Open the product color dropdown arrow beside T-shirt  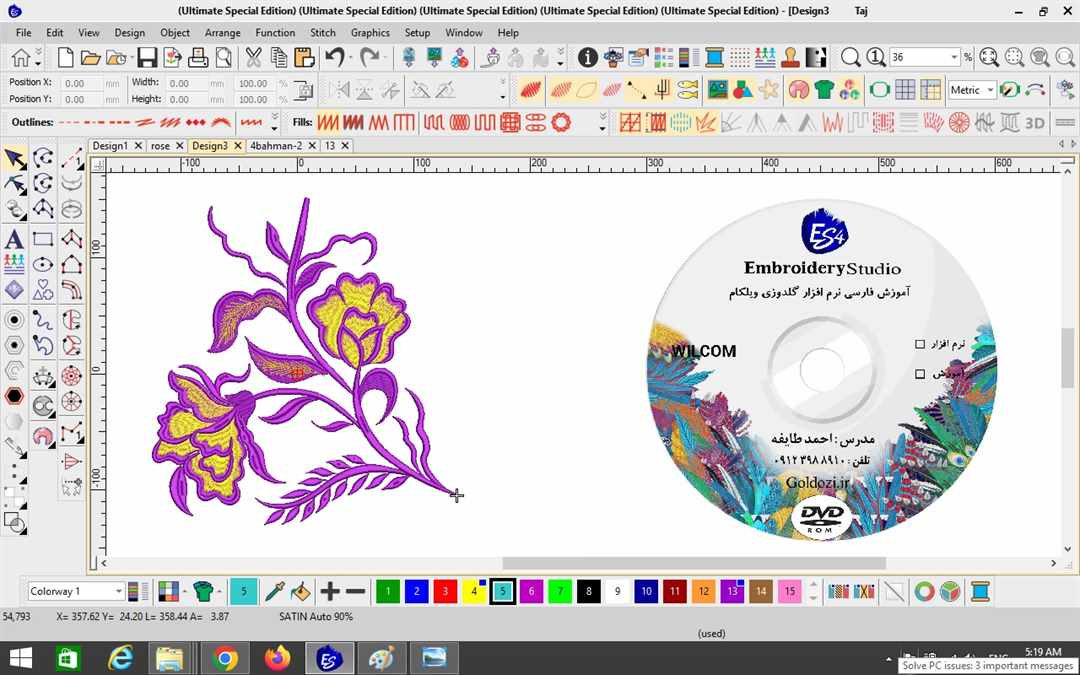(x=219, y=591)
